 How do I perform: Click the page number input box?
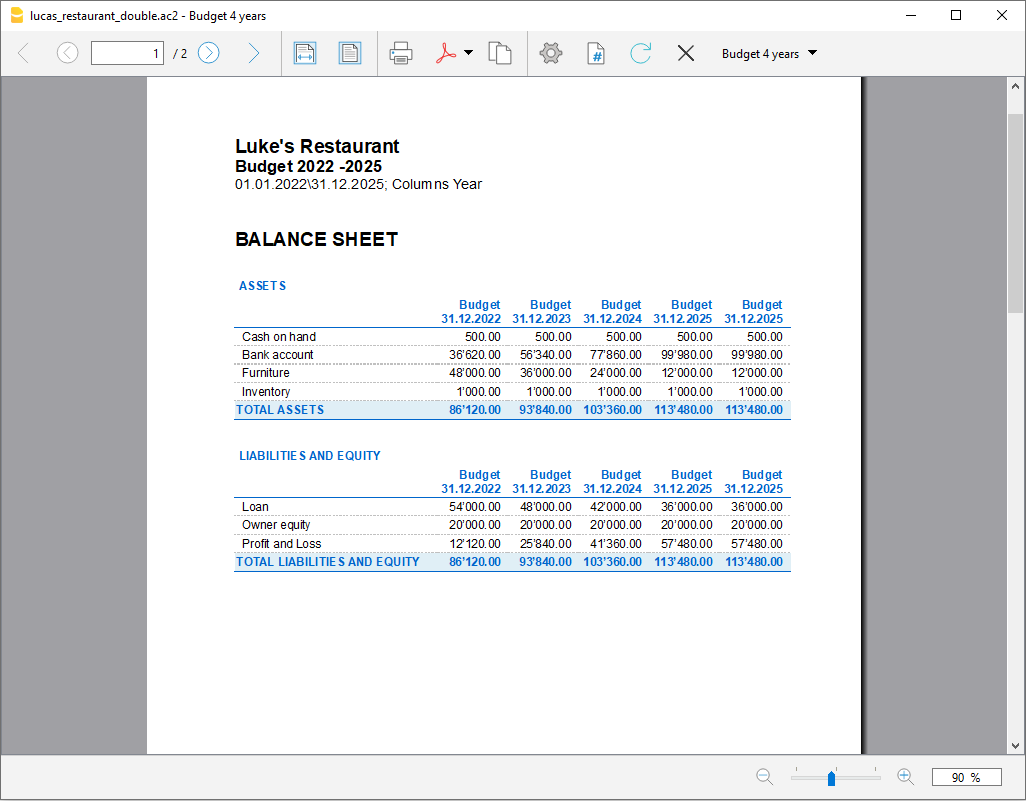tap(127, 53)
